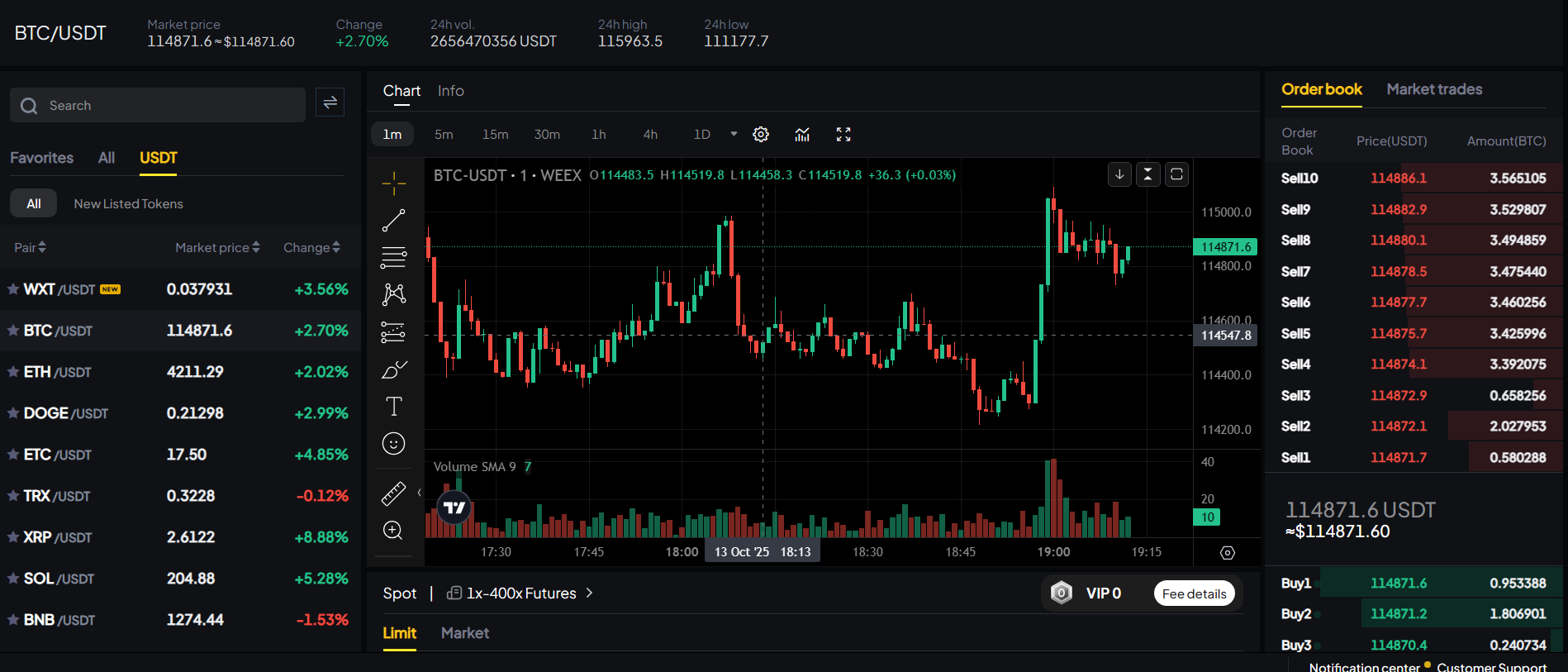
Task: Click the chart maximize pane button
Action: coord(1176,174)
